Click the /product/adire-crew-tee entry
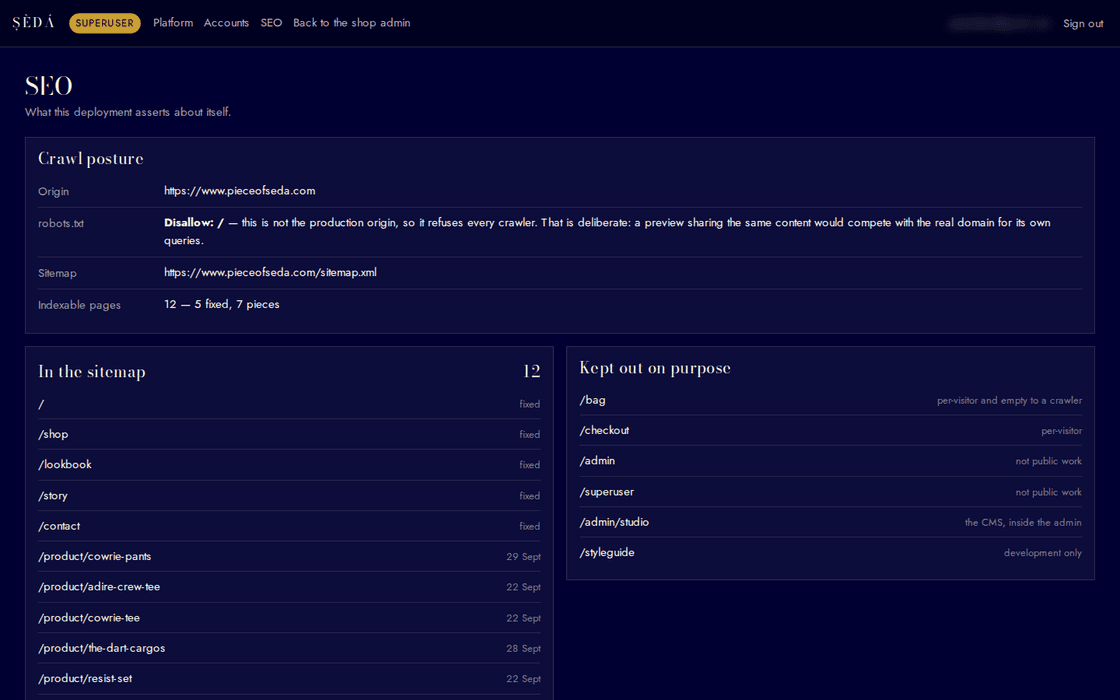1120x700 pixels. point(289,586)
